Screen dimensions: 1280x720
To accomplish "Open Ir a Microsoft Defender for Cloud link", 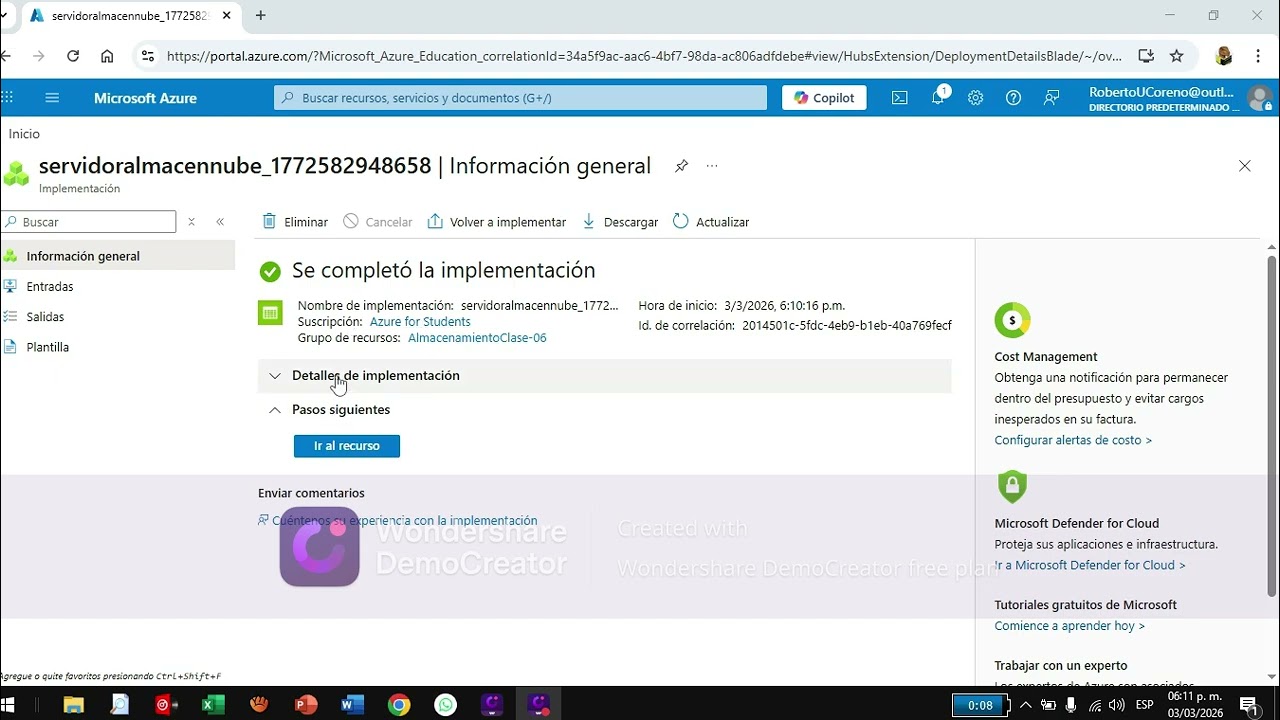I will click(x=1090, y=565).
